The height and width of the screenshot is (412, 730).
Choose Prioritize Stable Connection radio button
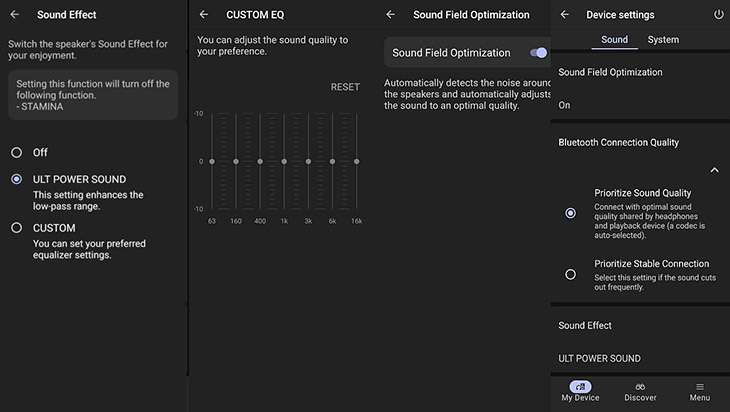click(x=570, y=274)
